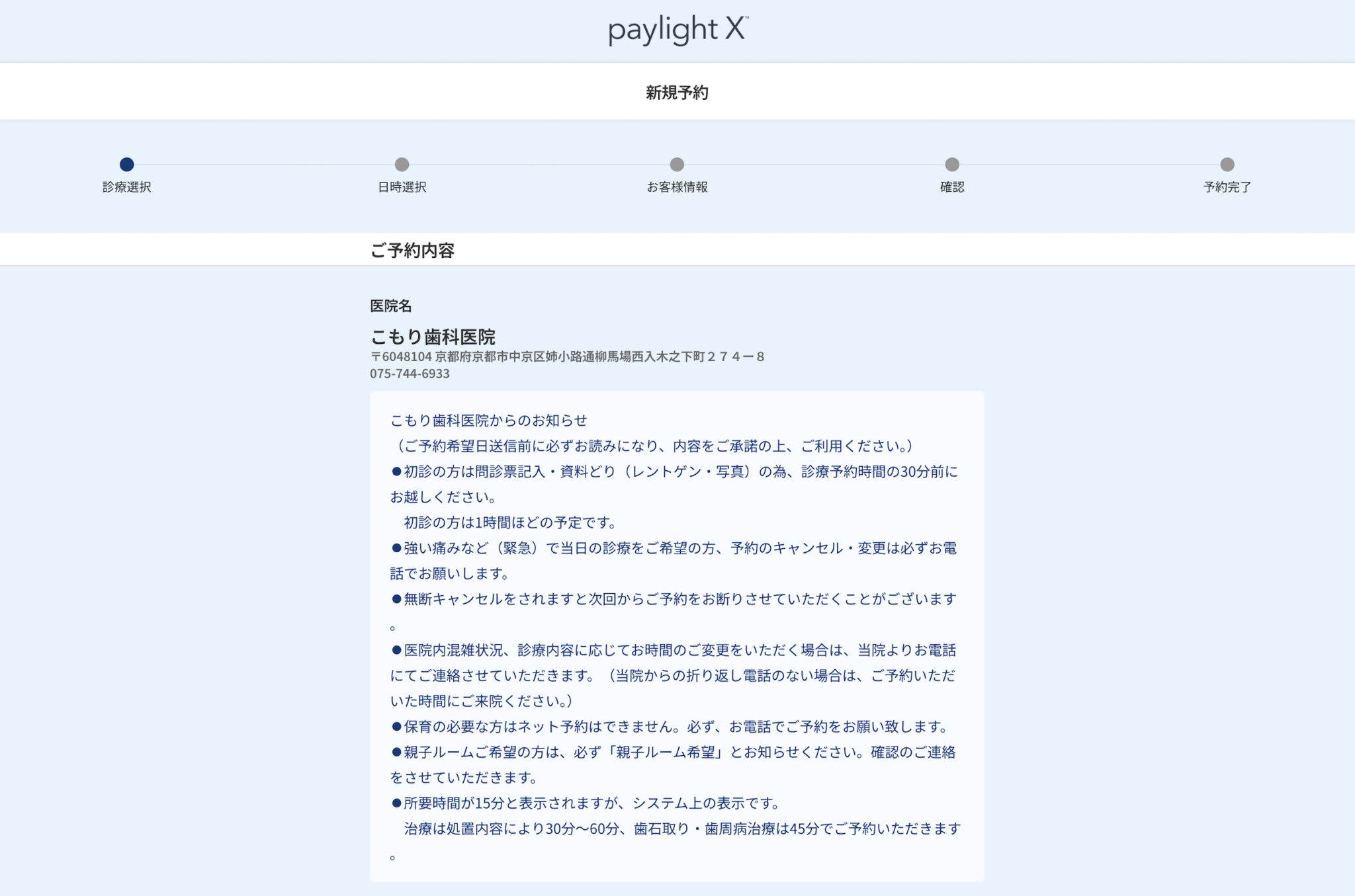Select the 診療選択 step label
1355x896 pixels.
point(126,187)
